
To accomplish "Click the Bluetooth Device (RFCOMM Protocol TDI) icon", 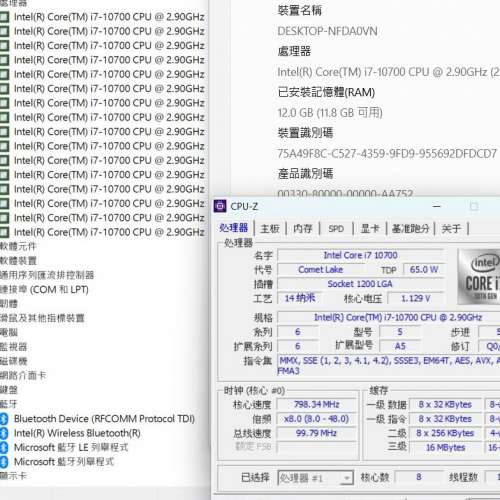I will coord(4,419).
